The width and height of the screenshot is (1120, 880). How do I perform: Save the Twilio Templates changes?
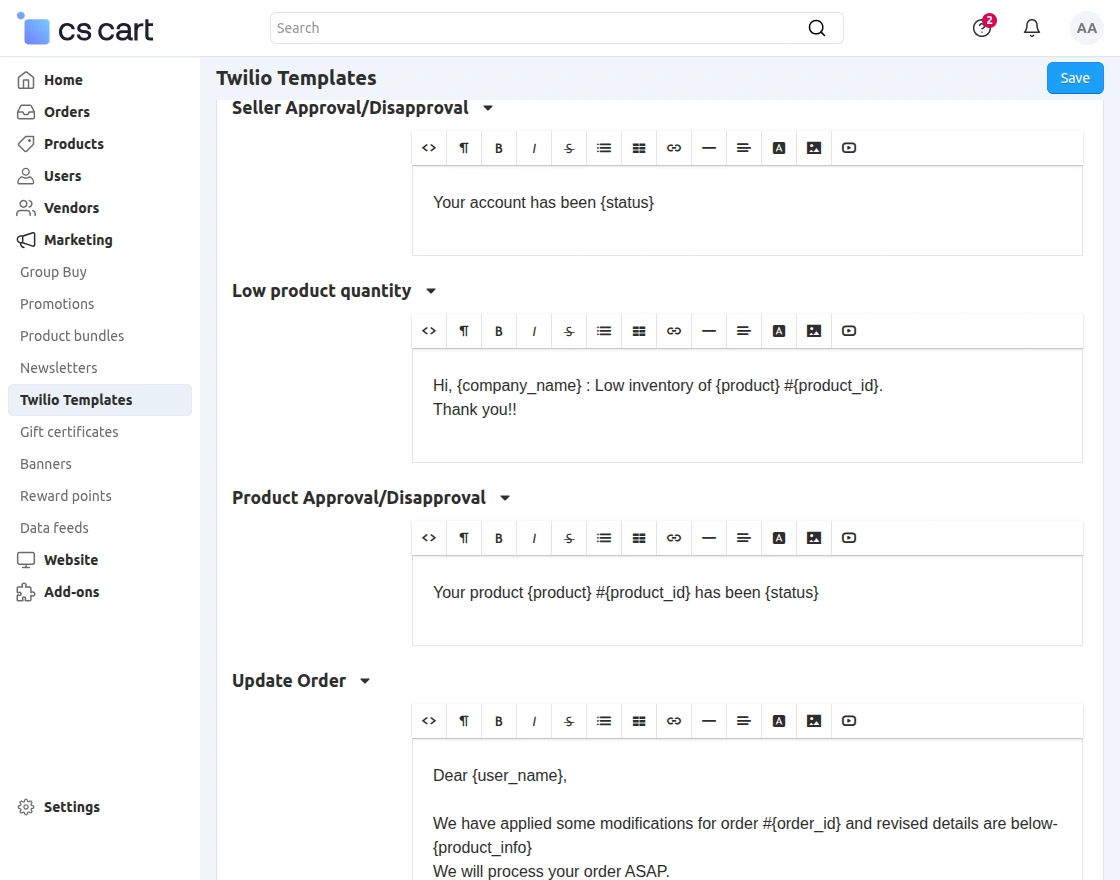[x=1074, y=77]
